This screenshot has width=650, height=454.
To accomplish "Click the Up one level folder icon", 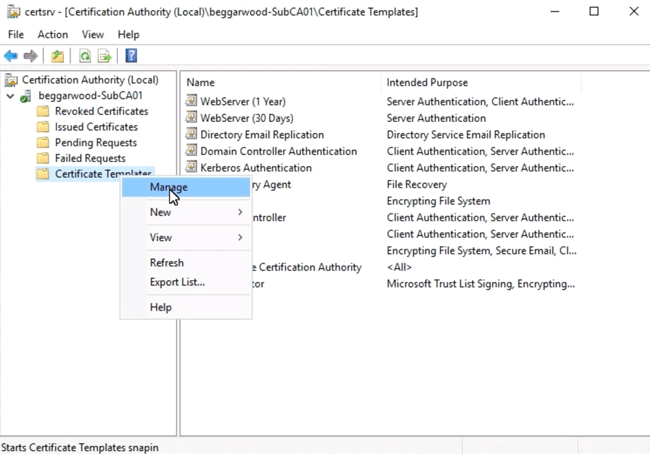I will point(57,56).
